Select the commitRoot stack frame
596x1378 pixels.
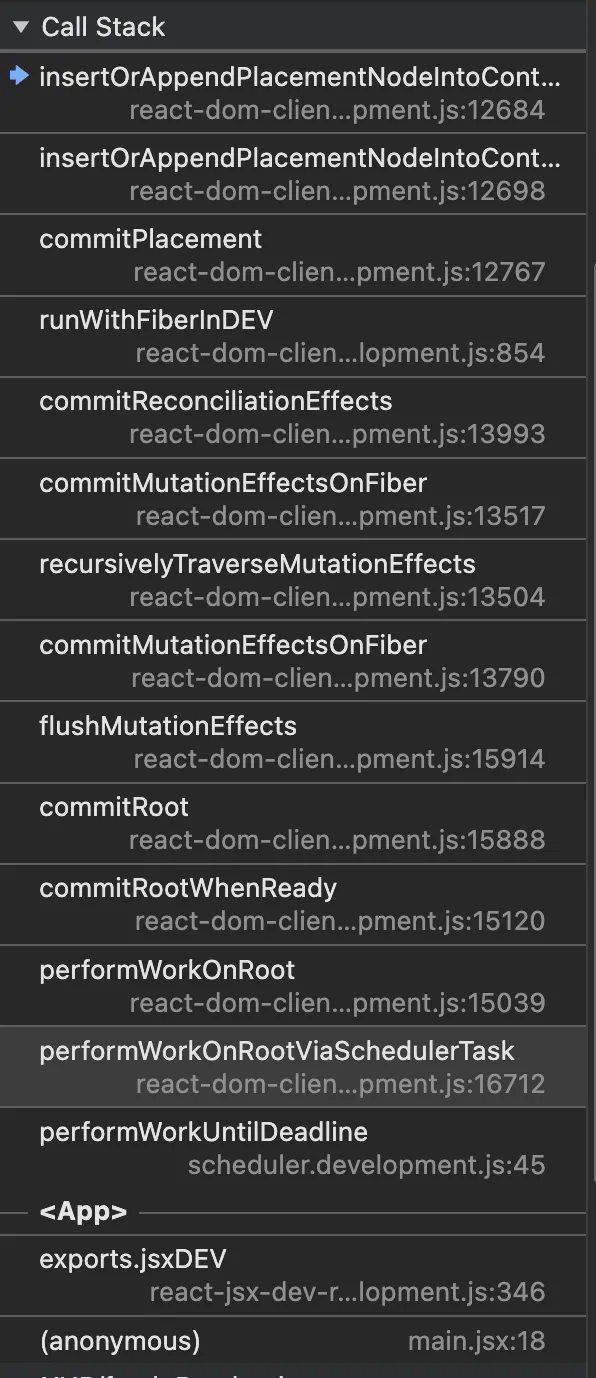click(293, 823)
